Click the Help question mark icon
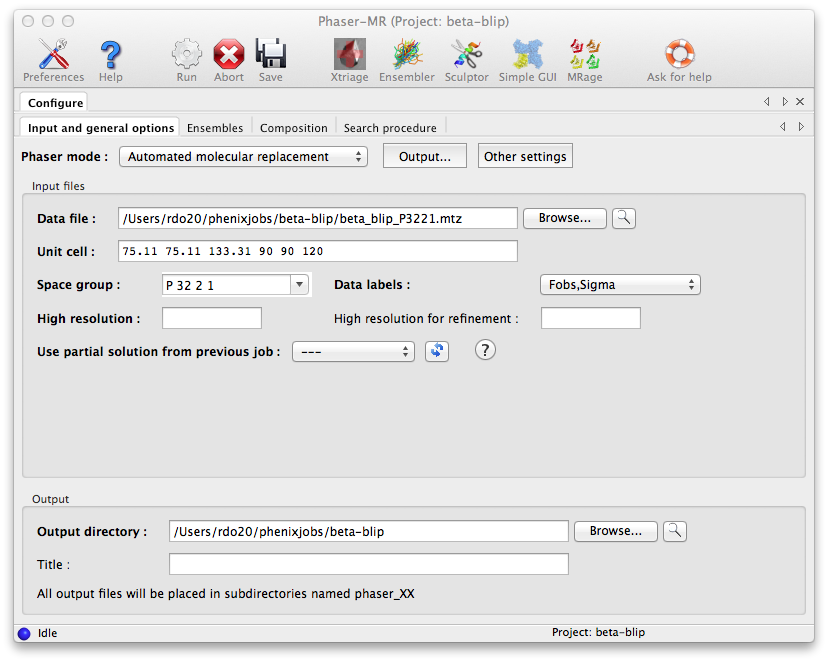The image size is (828, 662). 111,59
